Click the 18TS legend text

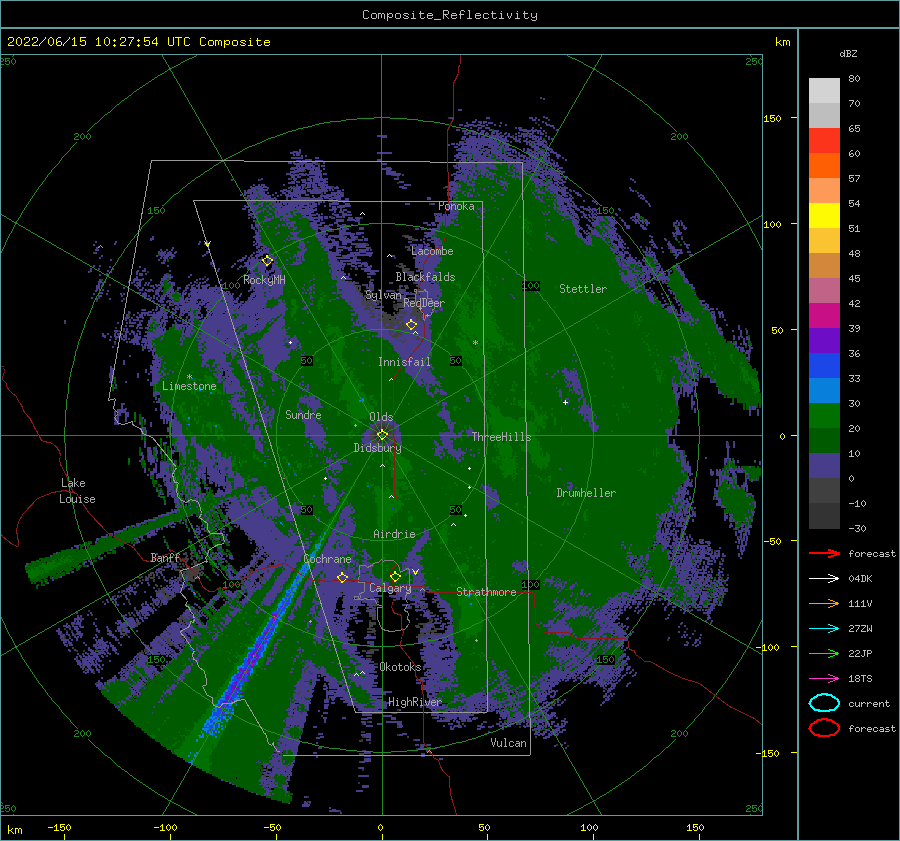point(860,679)
